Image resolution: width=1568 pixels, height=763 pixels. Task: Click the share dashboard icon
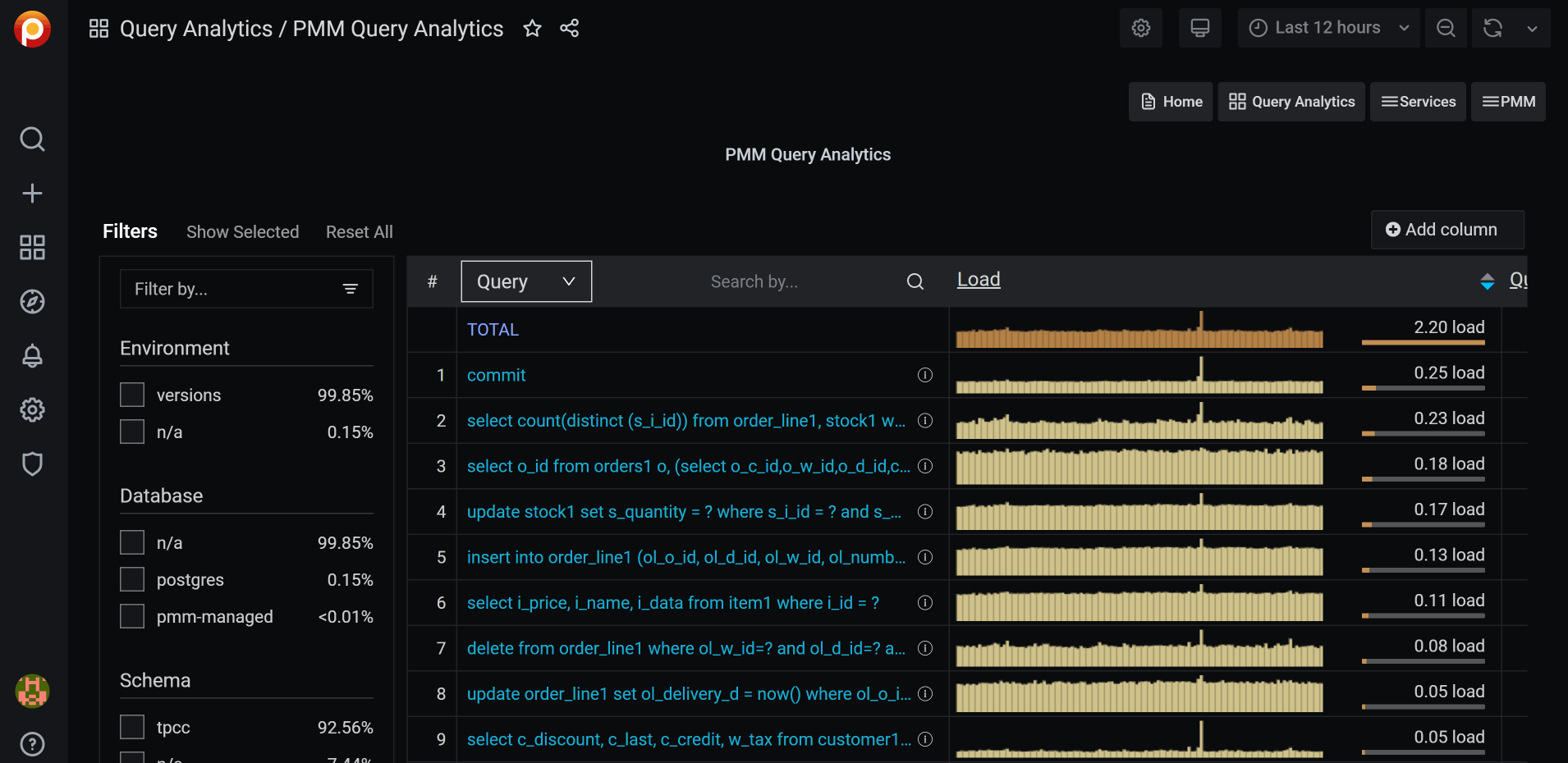pyautogui.click(x=570, y=29)
